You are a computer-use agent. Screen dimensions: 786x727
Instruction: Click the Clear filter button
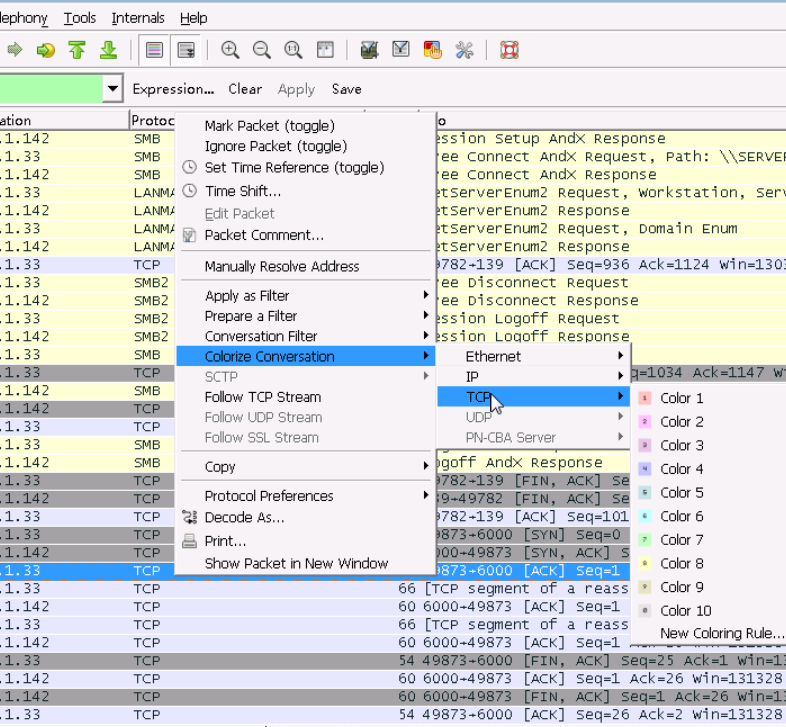pos(245,89)
